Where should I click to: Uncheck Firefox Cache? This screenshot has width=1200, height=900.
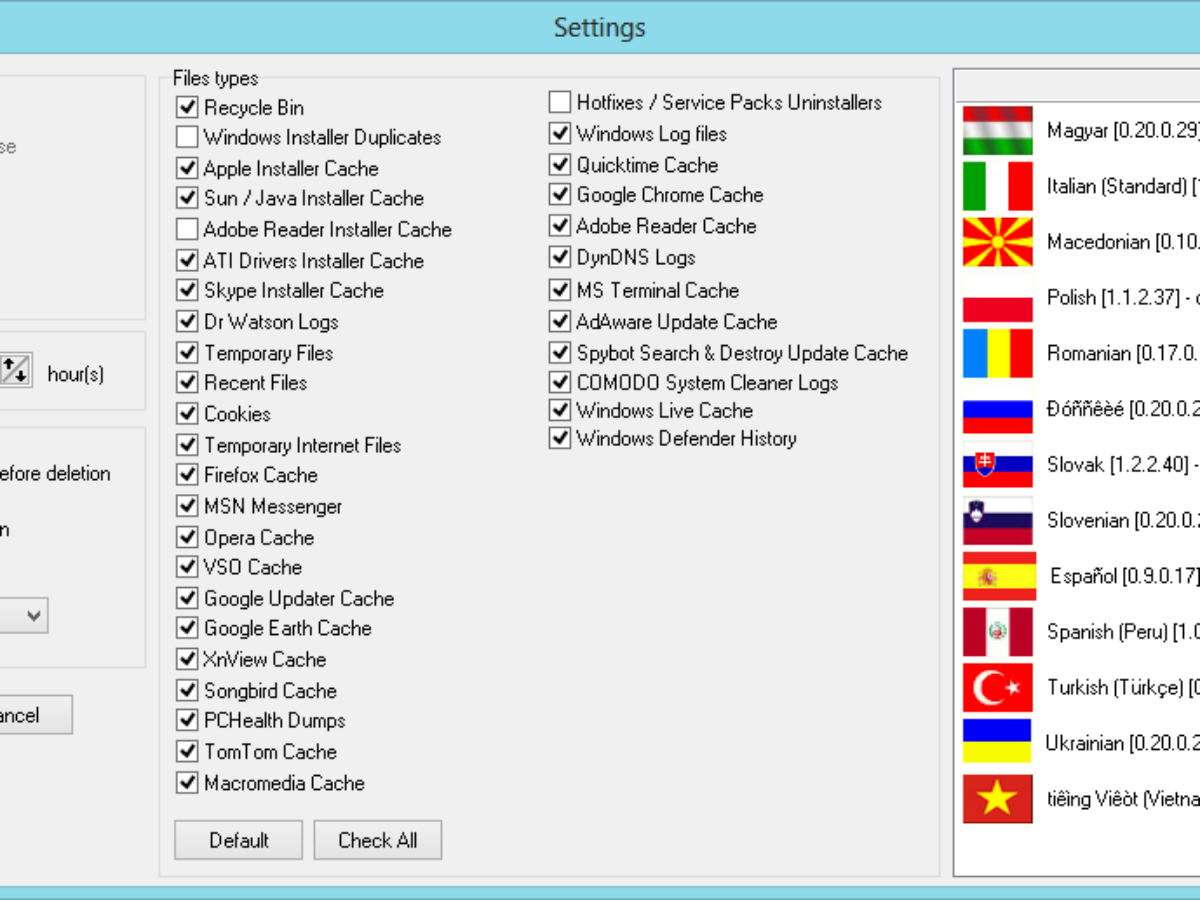[x=187, y=474]
